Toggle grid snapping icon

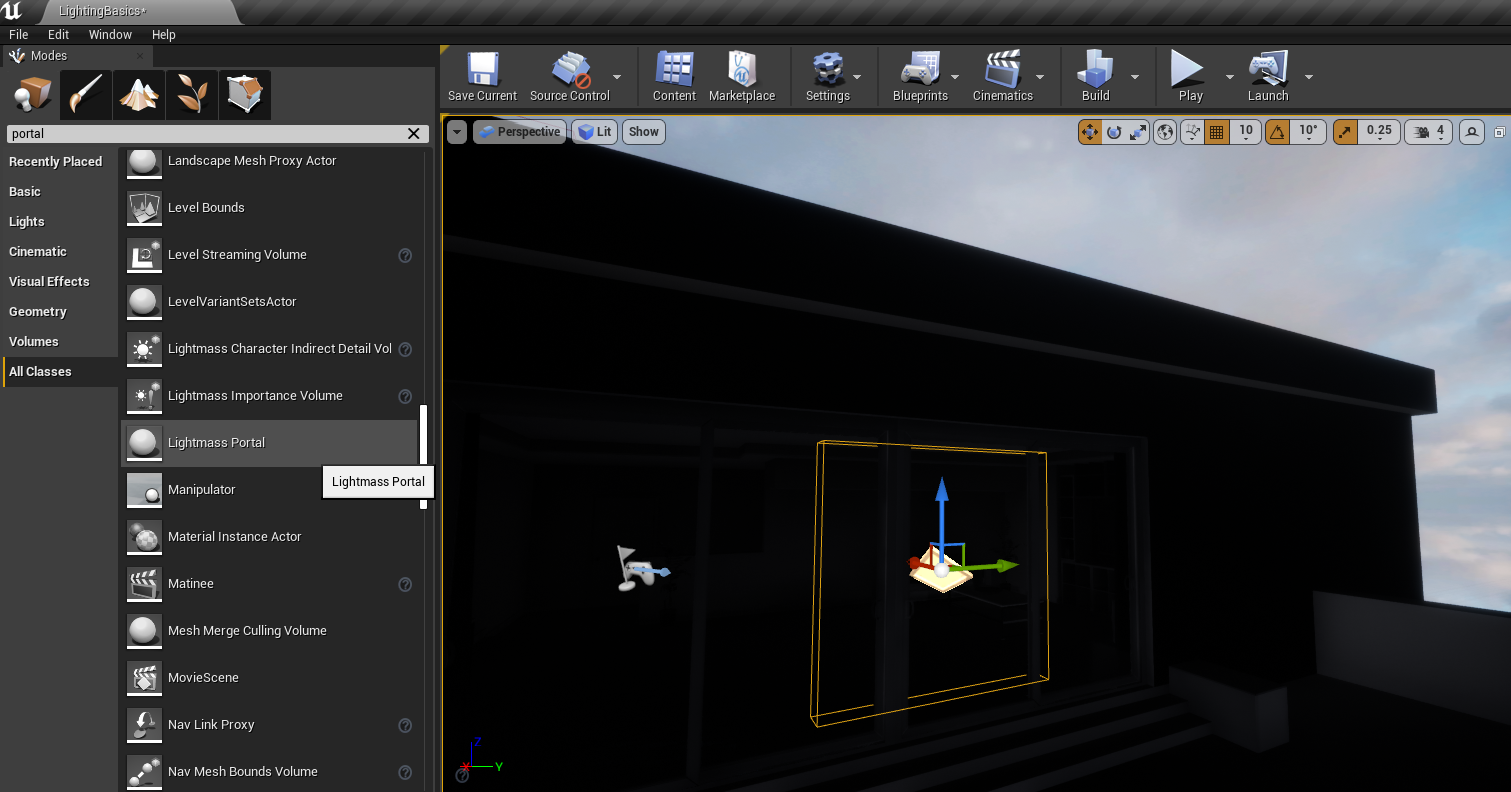click(x=1217, y=132)
